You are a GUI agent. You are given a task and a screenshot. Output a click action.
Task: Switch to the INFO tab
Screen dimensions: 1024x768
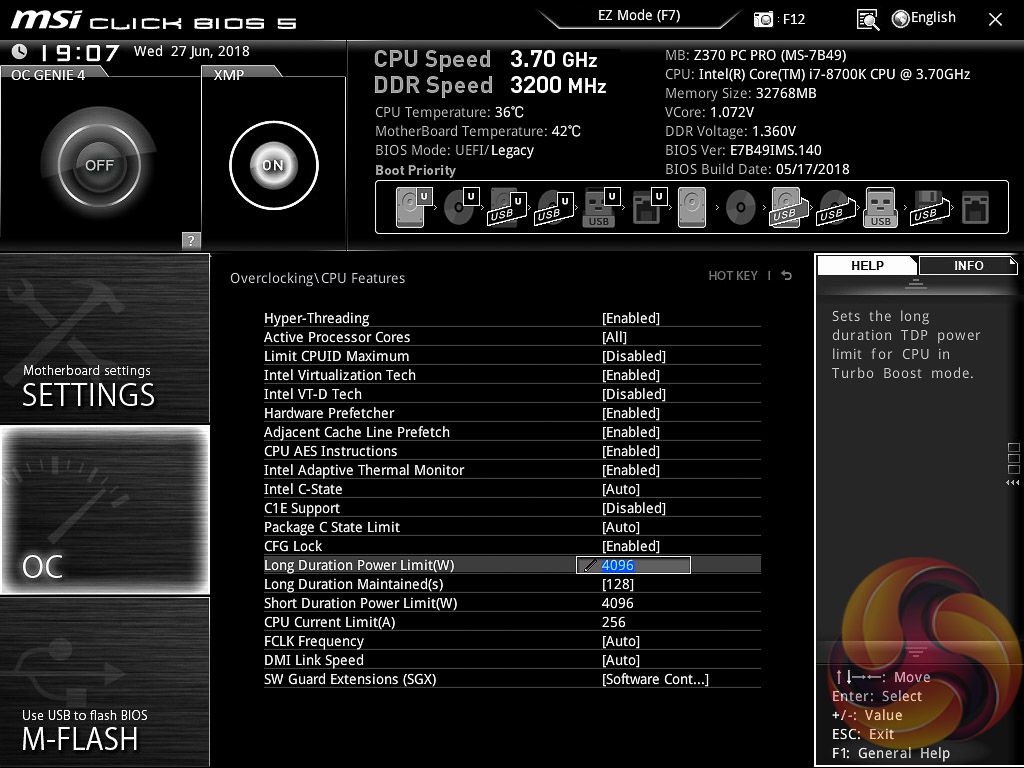click(967, 265)
